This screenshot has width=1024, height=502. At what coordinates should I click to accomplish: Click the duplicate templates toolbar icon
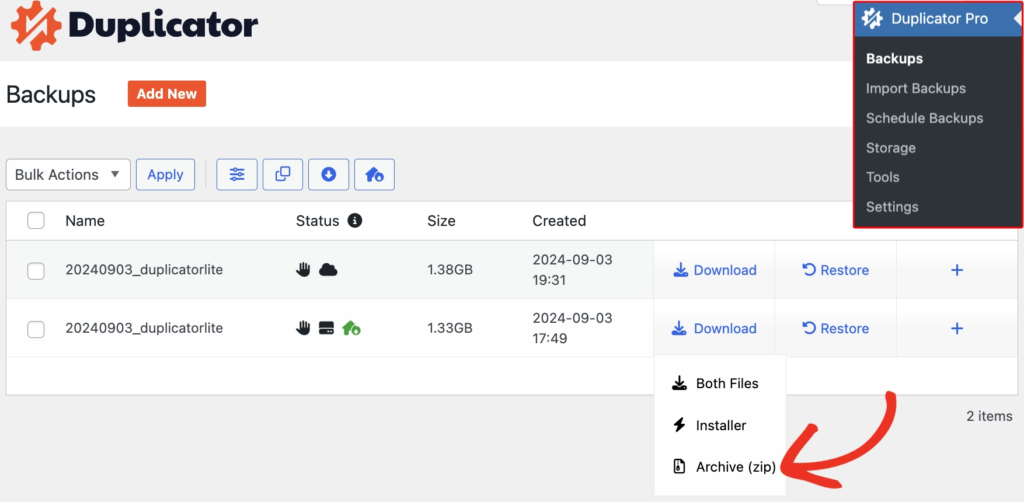point(283,174)
